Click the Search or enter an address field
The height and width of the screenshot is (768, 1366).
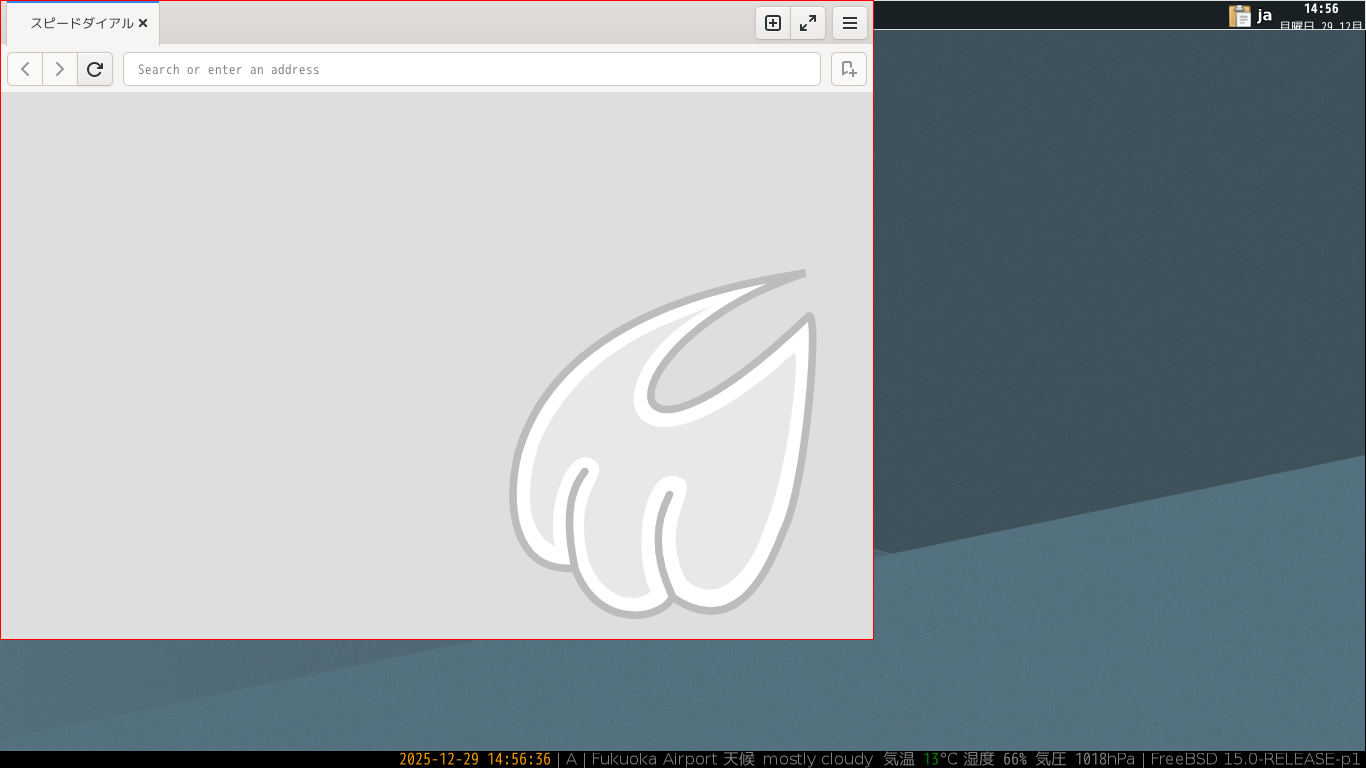tap(472, 69)
